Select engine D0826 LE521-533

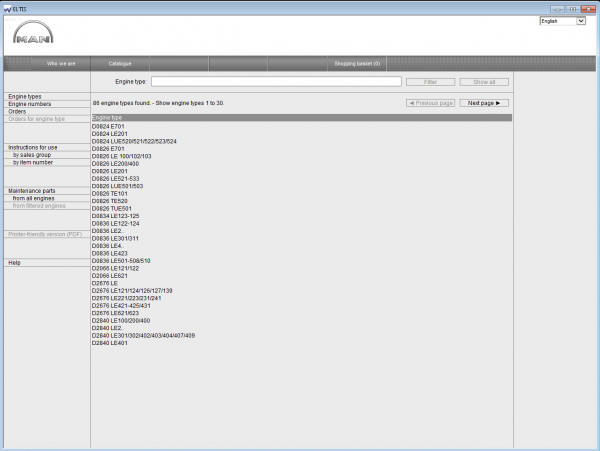point(116,179)
